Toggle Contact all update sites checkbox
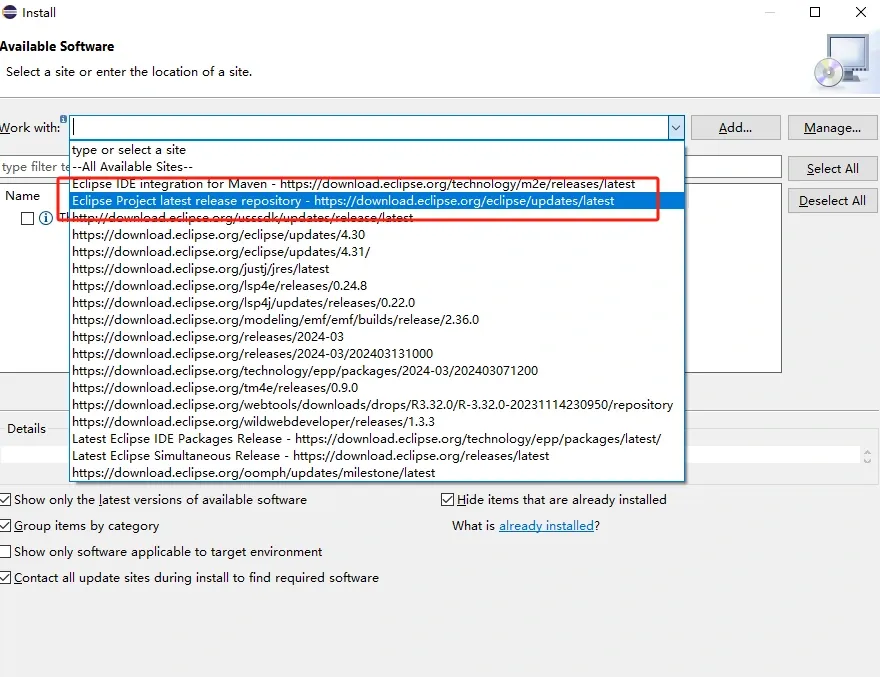This screenshot has height=677, width=880. click(x=5, y=578)
